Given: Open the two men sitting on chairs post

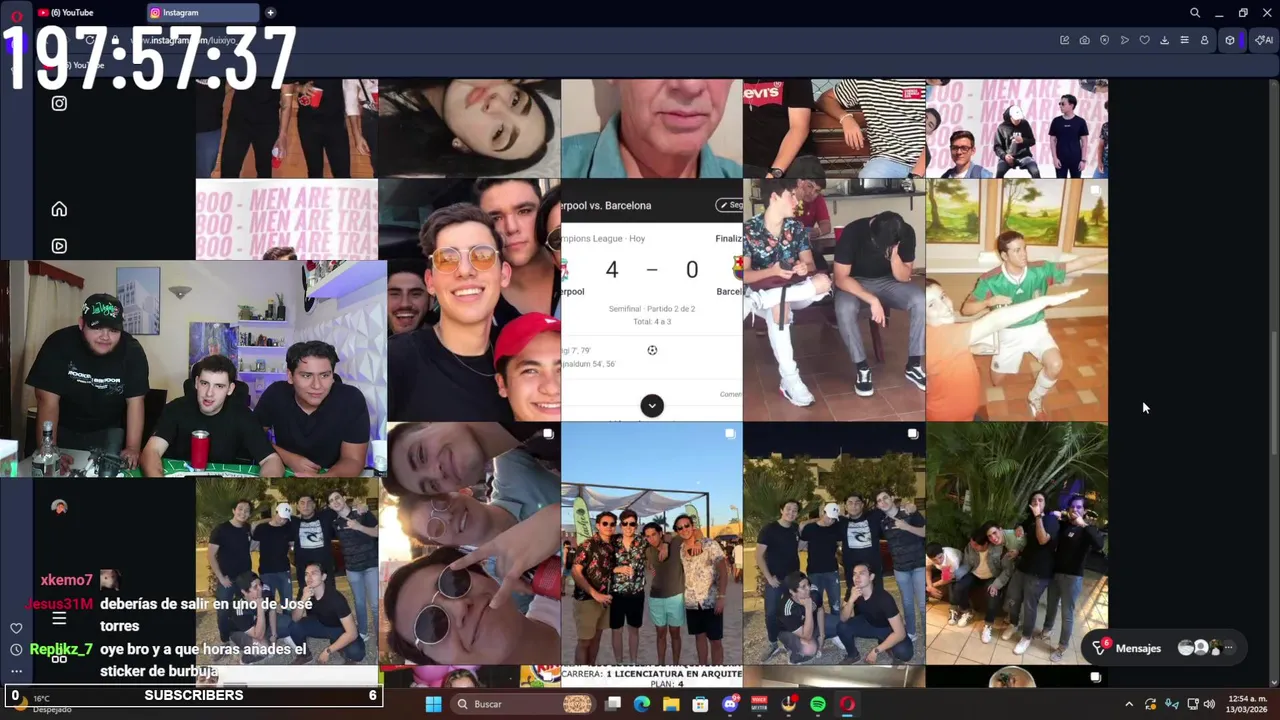Looking at the screenshot, I should click(x=834, y=300).
